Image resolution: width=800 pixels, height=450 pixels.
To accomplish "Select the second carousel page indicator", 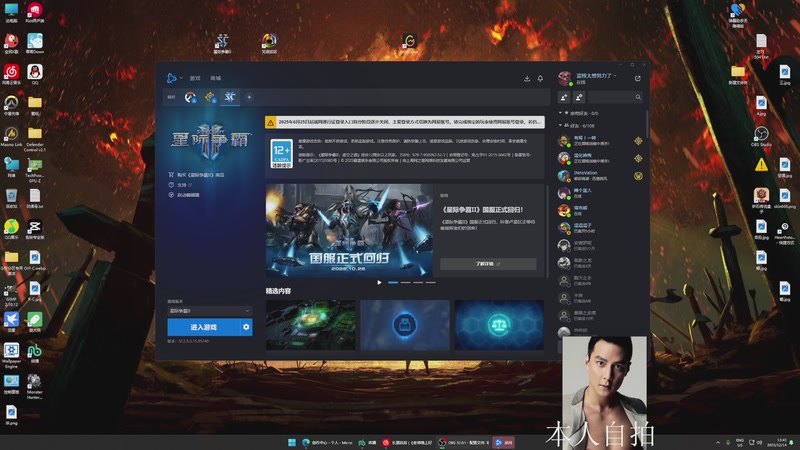I will [x=406, y=282].
